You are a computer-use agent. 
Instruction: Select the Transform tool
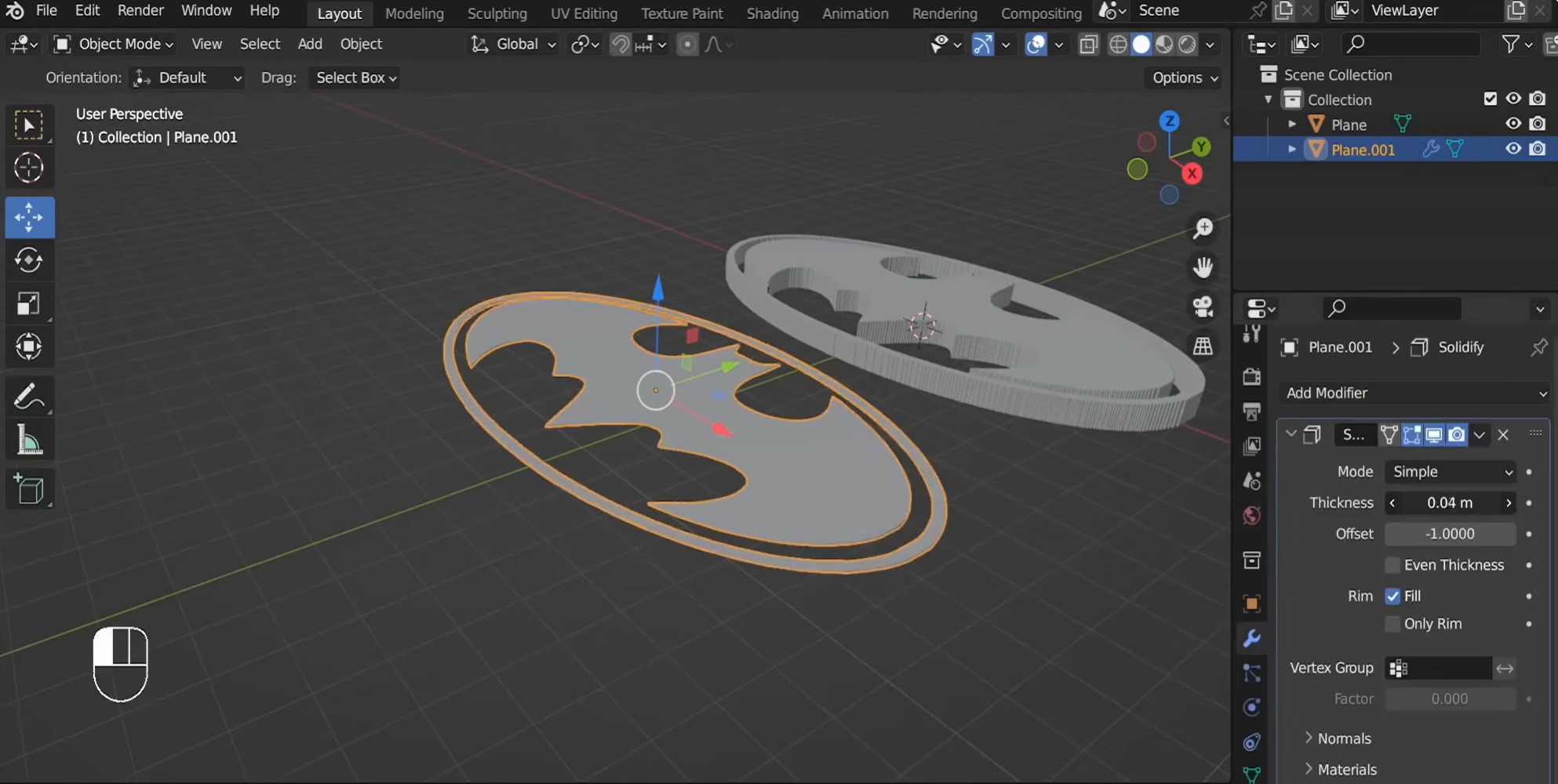29,347
